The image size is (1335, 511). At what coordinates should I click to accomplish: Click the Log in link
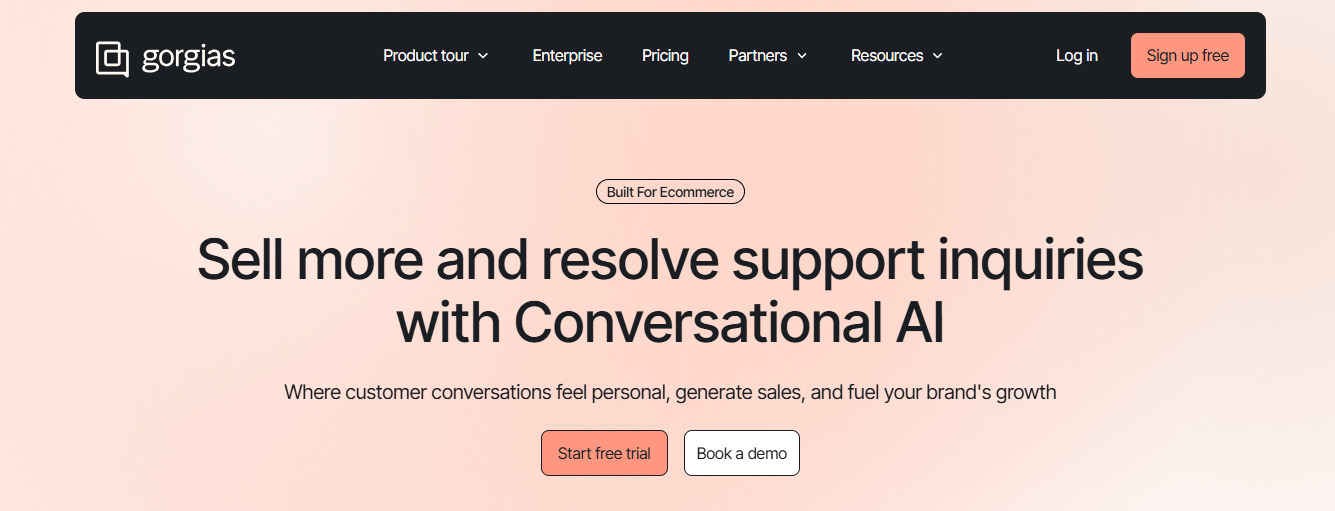click(x=1076, y=56)
